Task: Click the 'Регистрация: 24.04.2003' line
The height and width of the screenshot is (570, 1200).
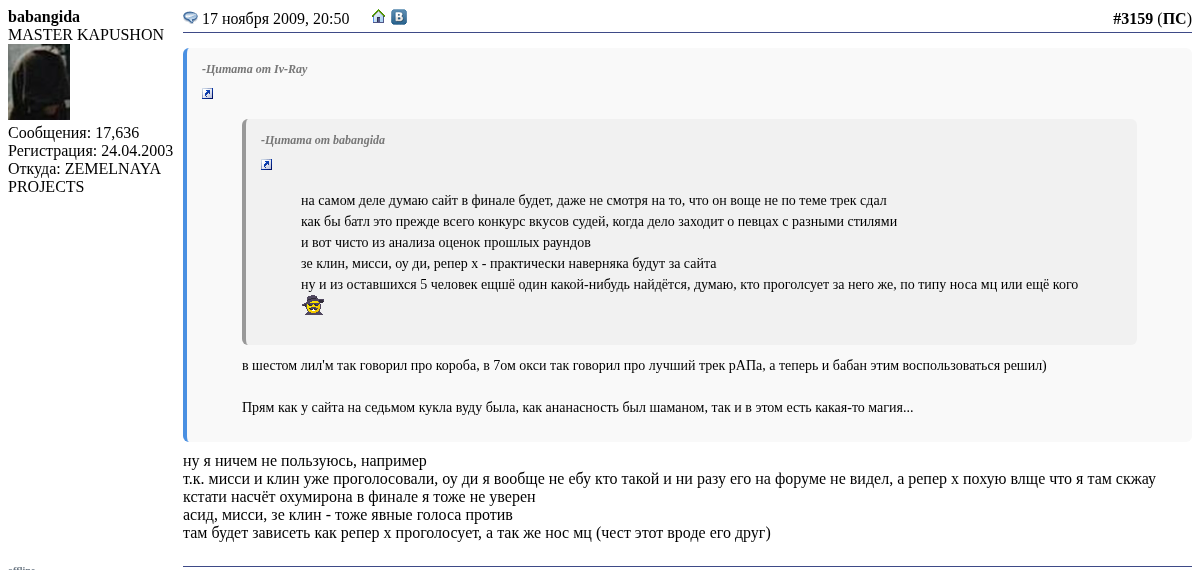Action: pyautogui.click(x=90, y=151)
